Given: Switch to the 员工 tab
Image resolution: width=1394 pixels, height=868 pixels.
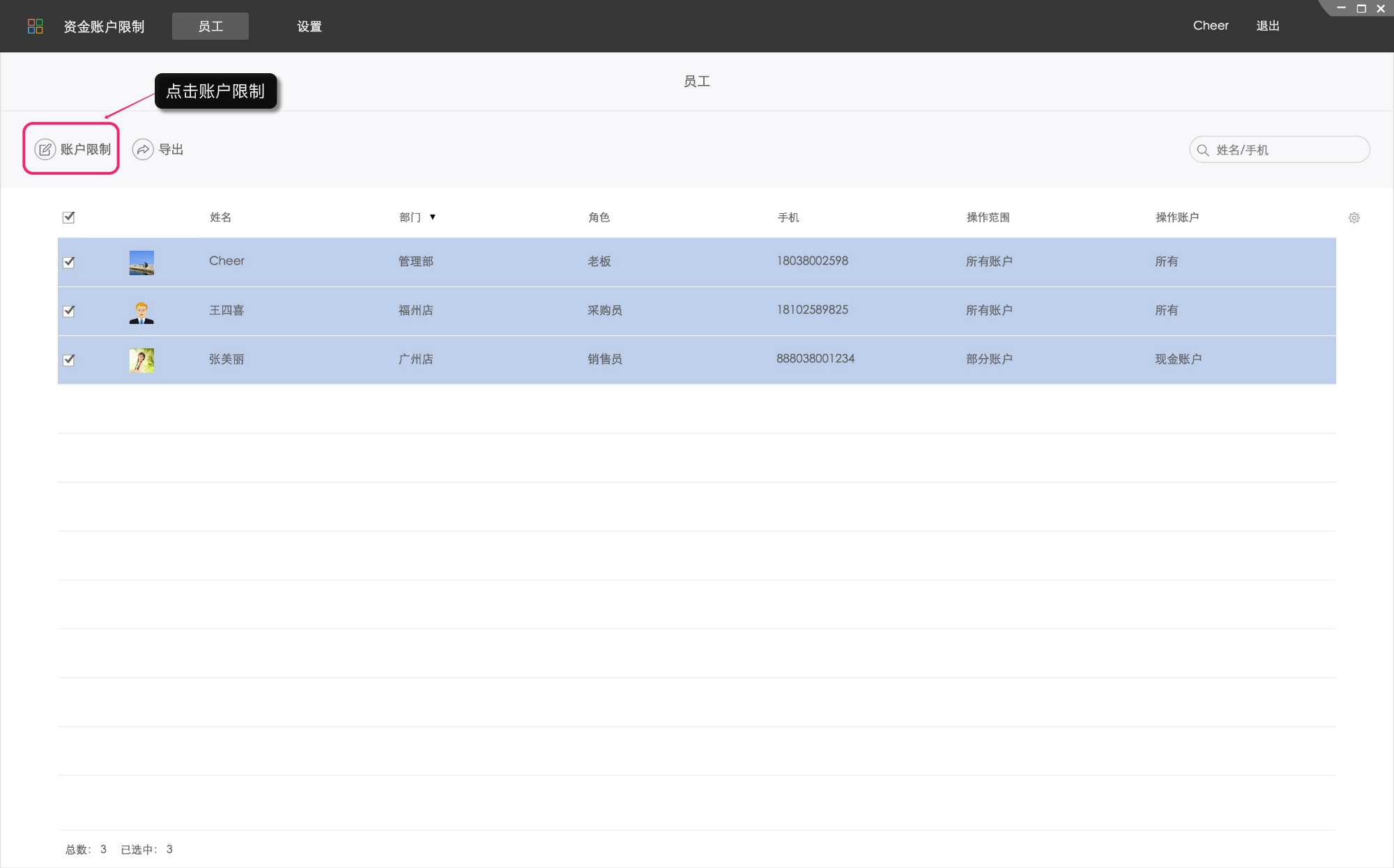Looking at the screenshot, I should pos(210,26).
